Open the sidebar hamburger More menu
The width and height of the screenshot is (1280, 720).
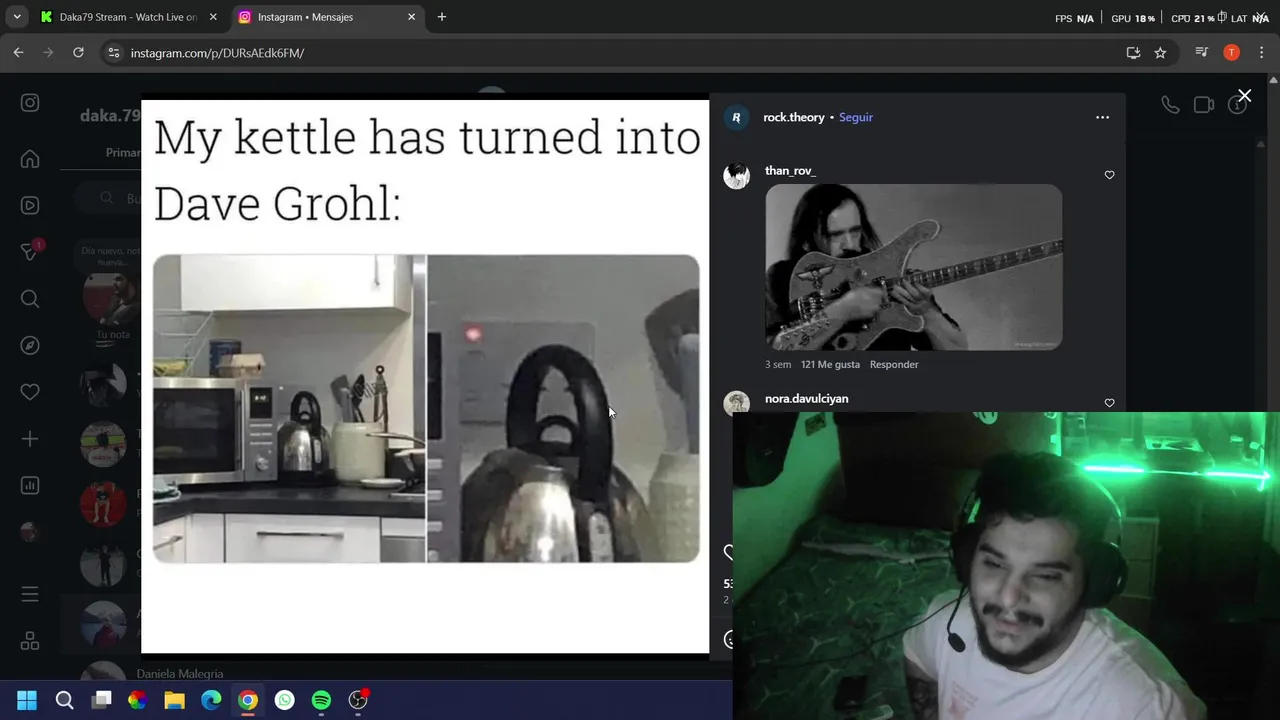tap(30, 594)
